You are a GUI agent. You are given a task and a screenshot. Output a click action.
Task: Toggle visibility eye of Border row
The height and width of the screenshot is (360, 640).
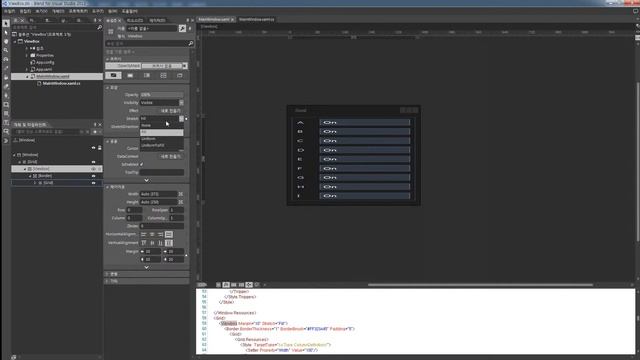(x=93, y=176)
